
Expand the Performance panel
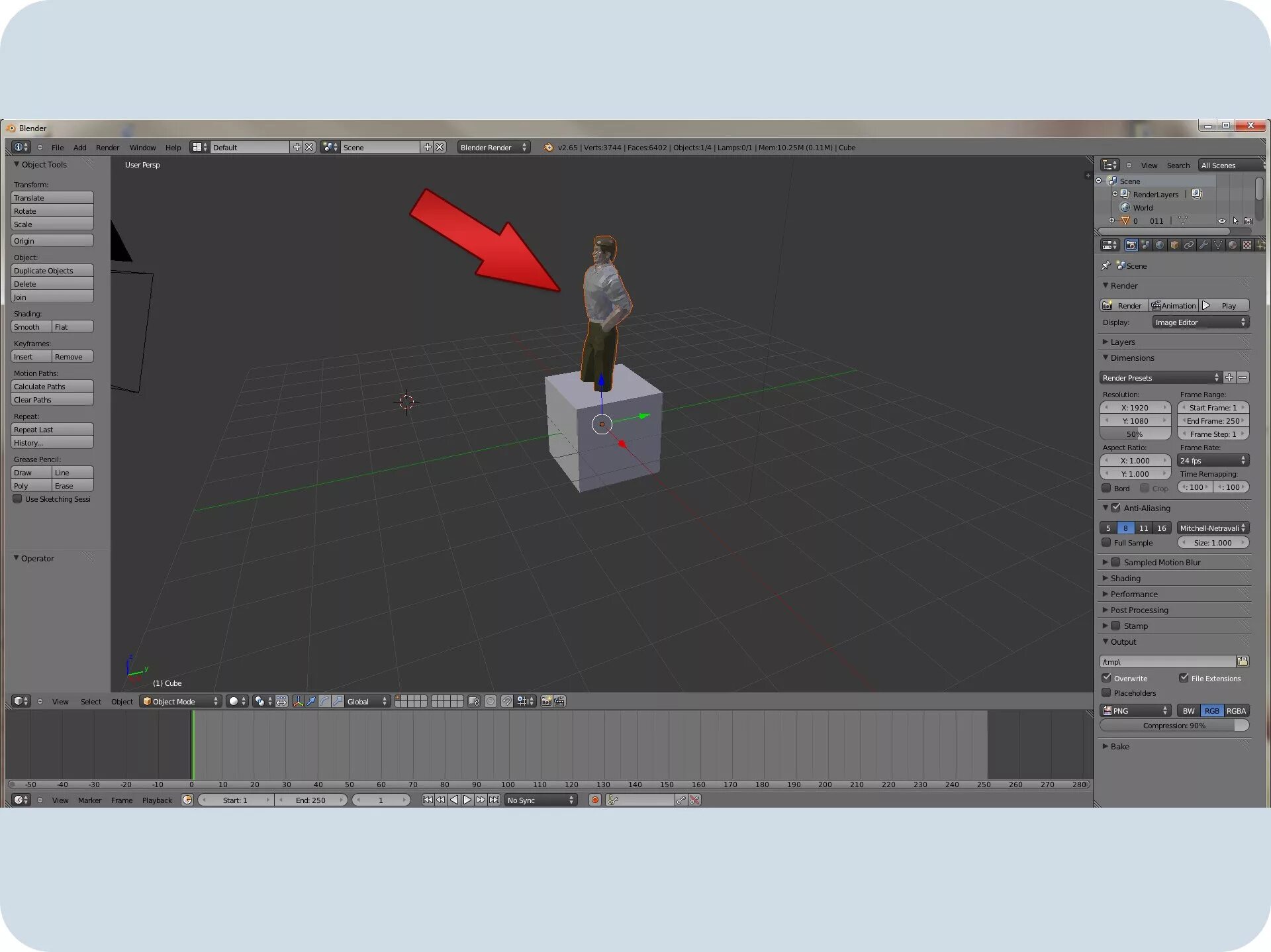tap(1133, 594)
